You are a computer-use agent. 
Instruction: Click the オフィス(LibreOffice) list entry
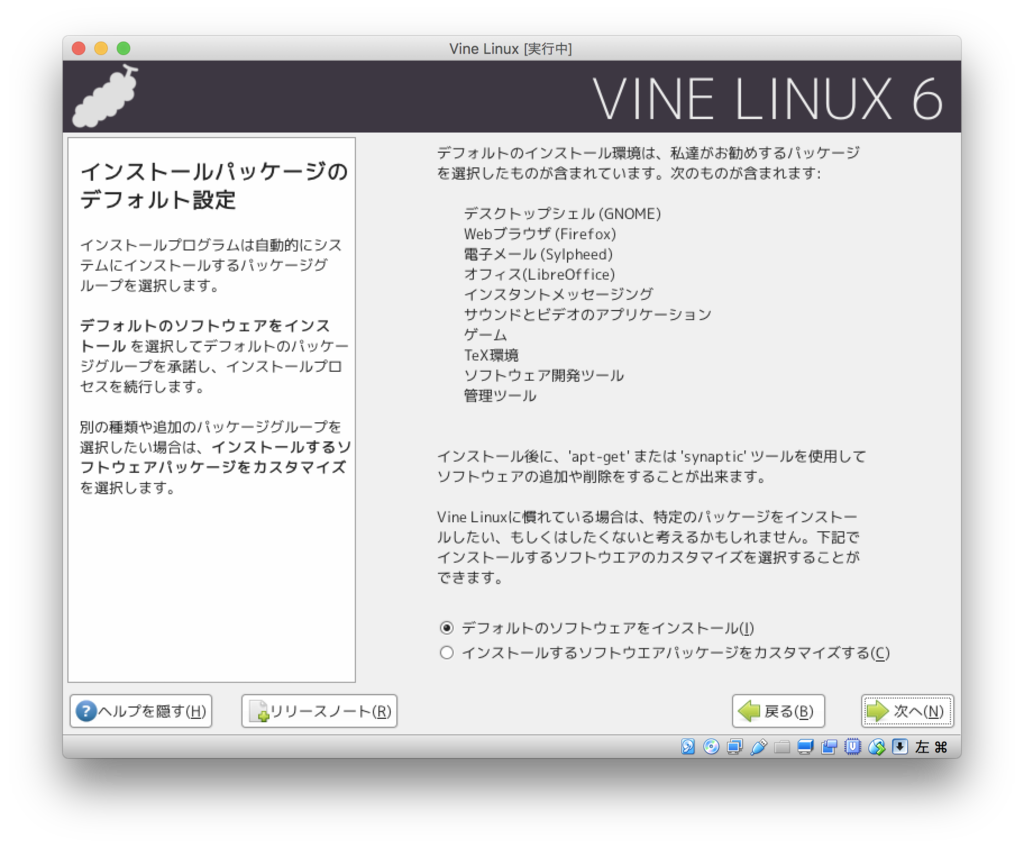(x=539, y=274)
